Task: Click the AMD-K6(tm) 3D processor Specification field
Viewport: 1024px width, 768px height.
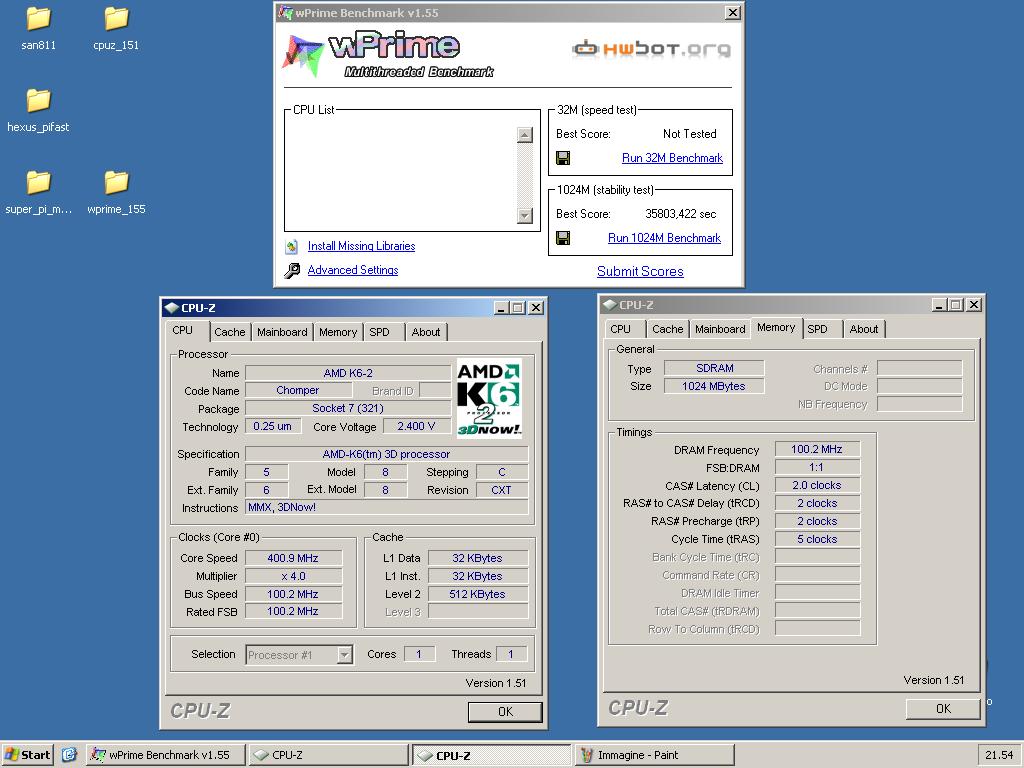Action: [387, 455]
